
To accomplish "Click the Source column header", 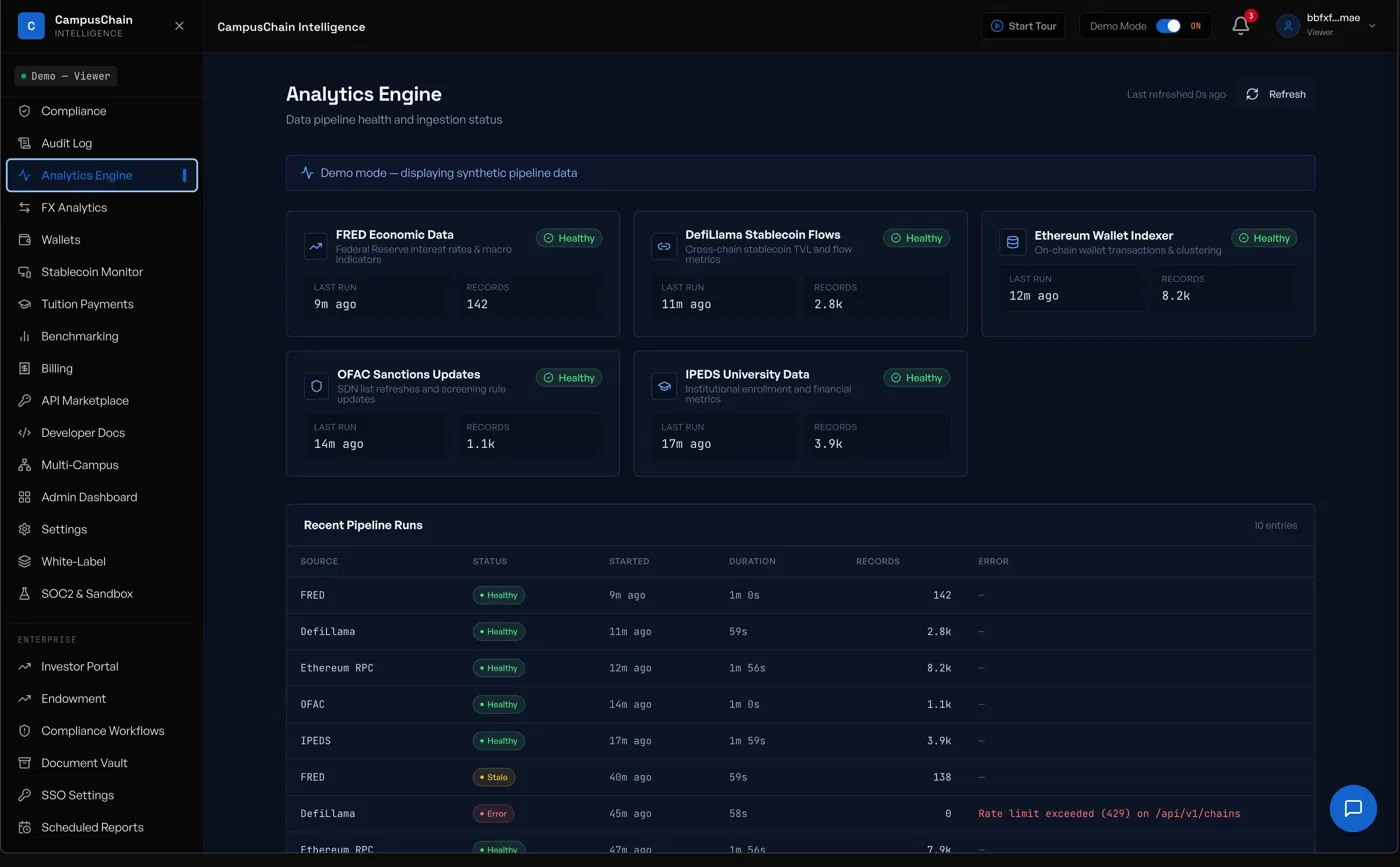I will coord(319,561).
